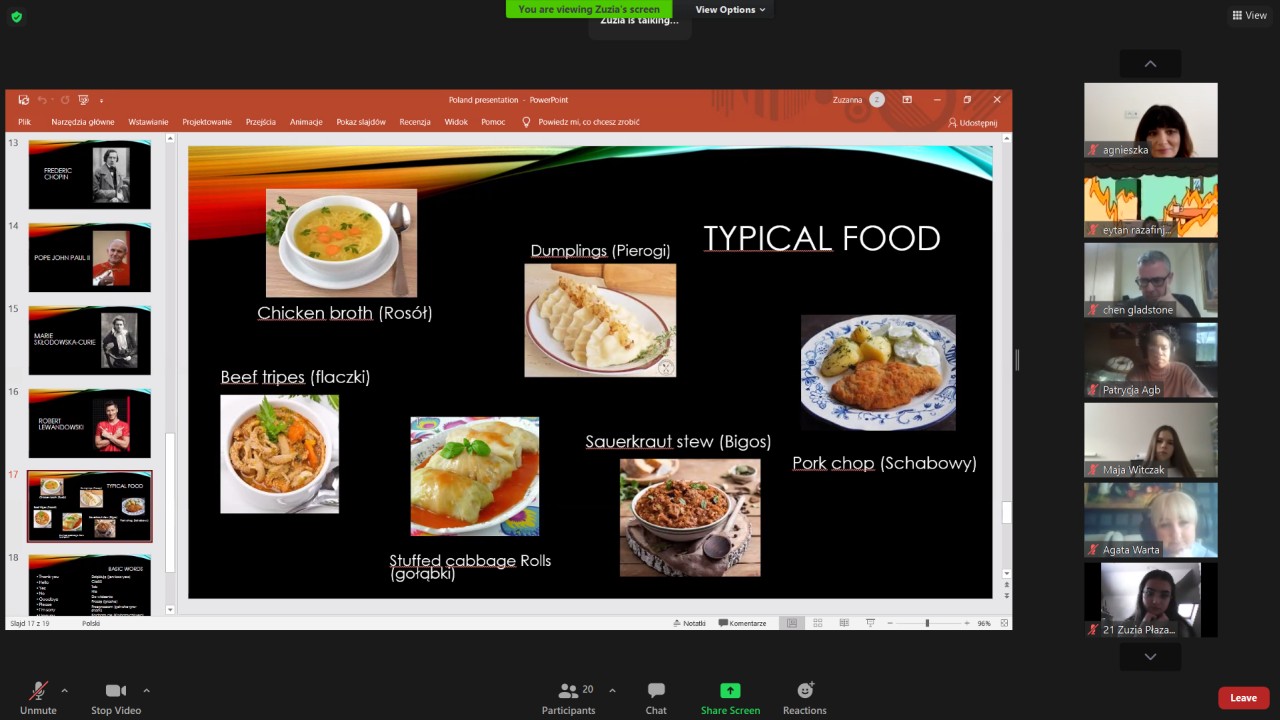This screenshot has height=720, width=1280.
Task: Unmute the microphone
Action: coord(38,696)
